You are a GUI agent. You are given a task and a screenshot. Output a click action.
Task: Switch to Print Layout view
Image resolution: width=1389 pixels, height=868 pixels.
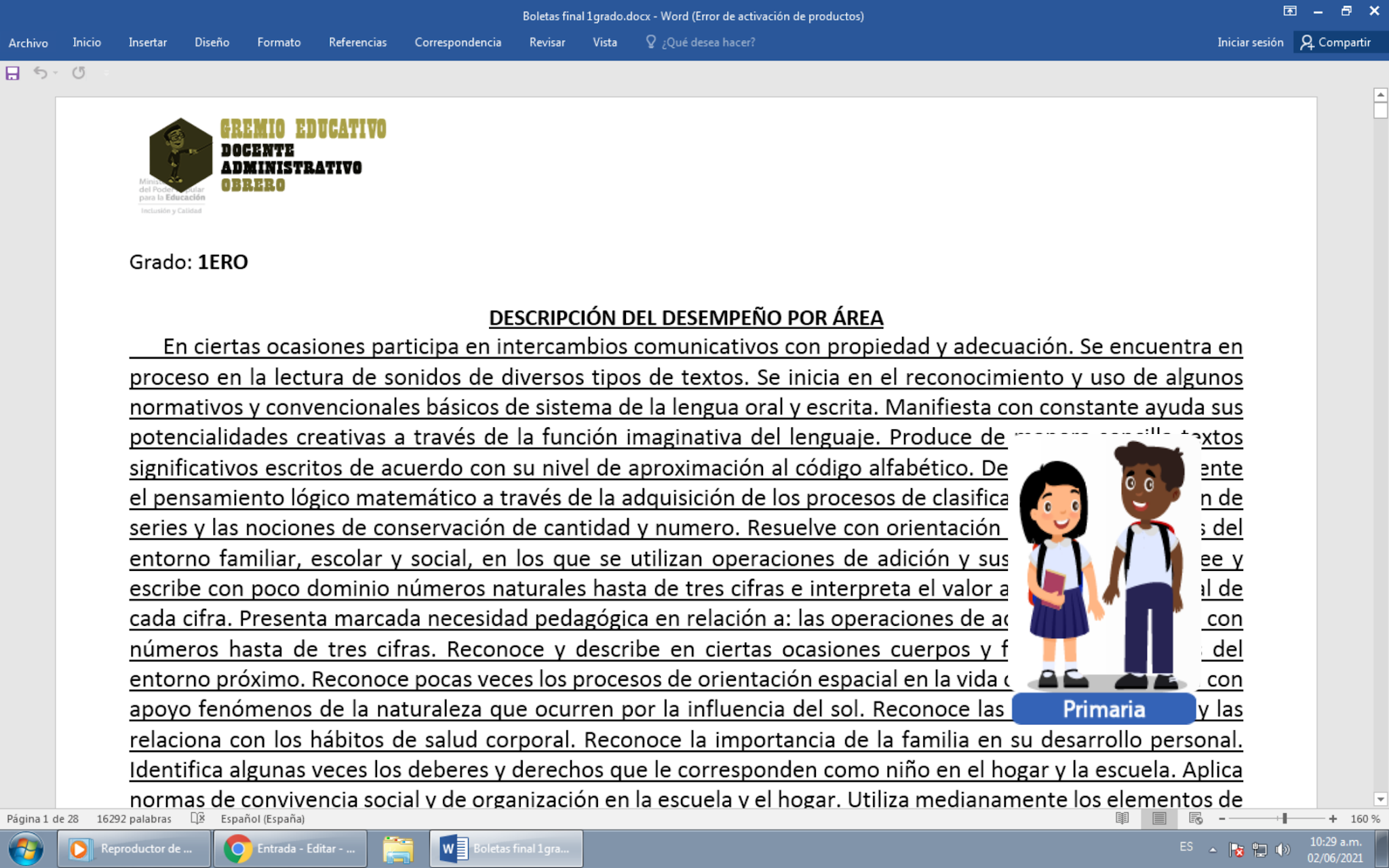1159,818
